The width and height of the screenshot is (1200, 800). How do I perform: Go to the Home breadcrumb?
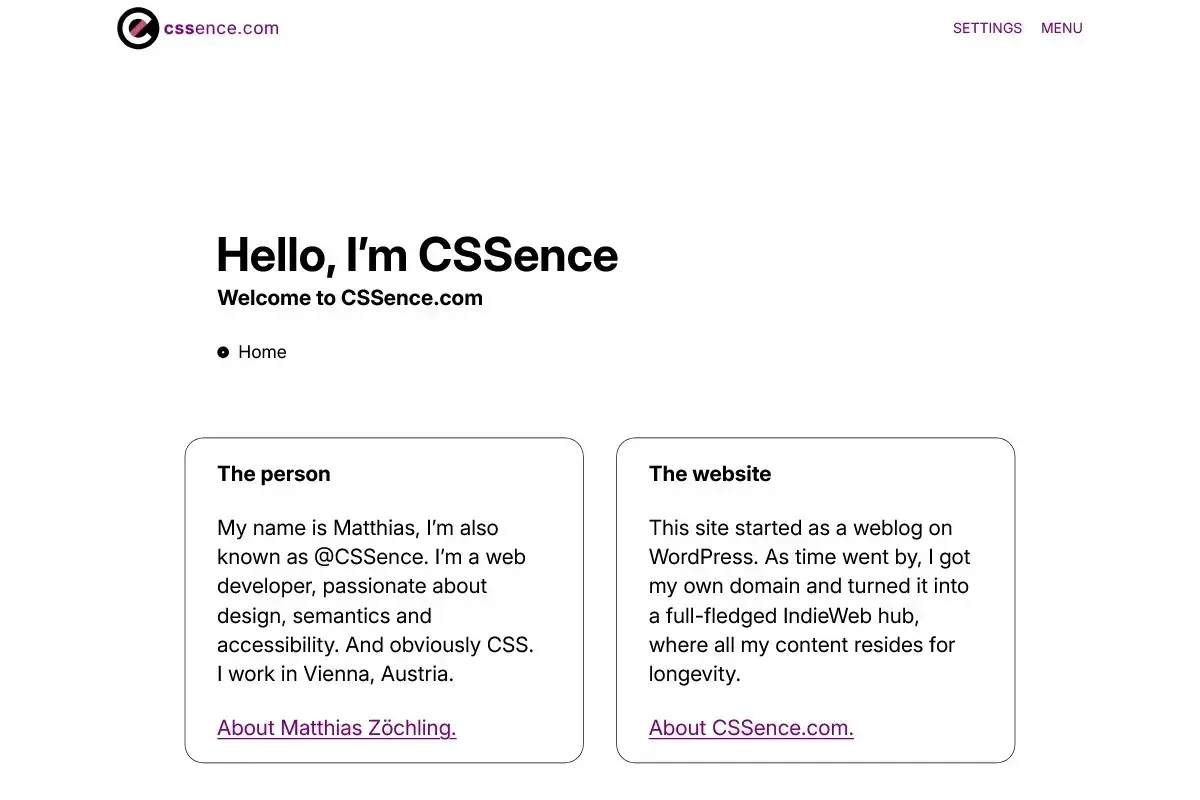pos(262,352)
